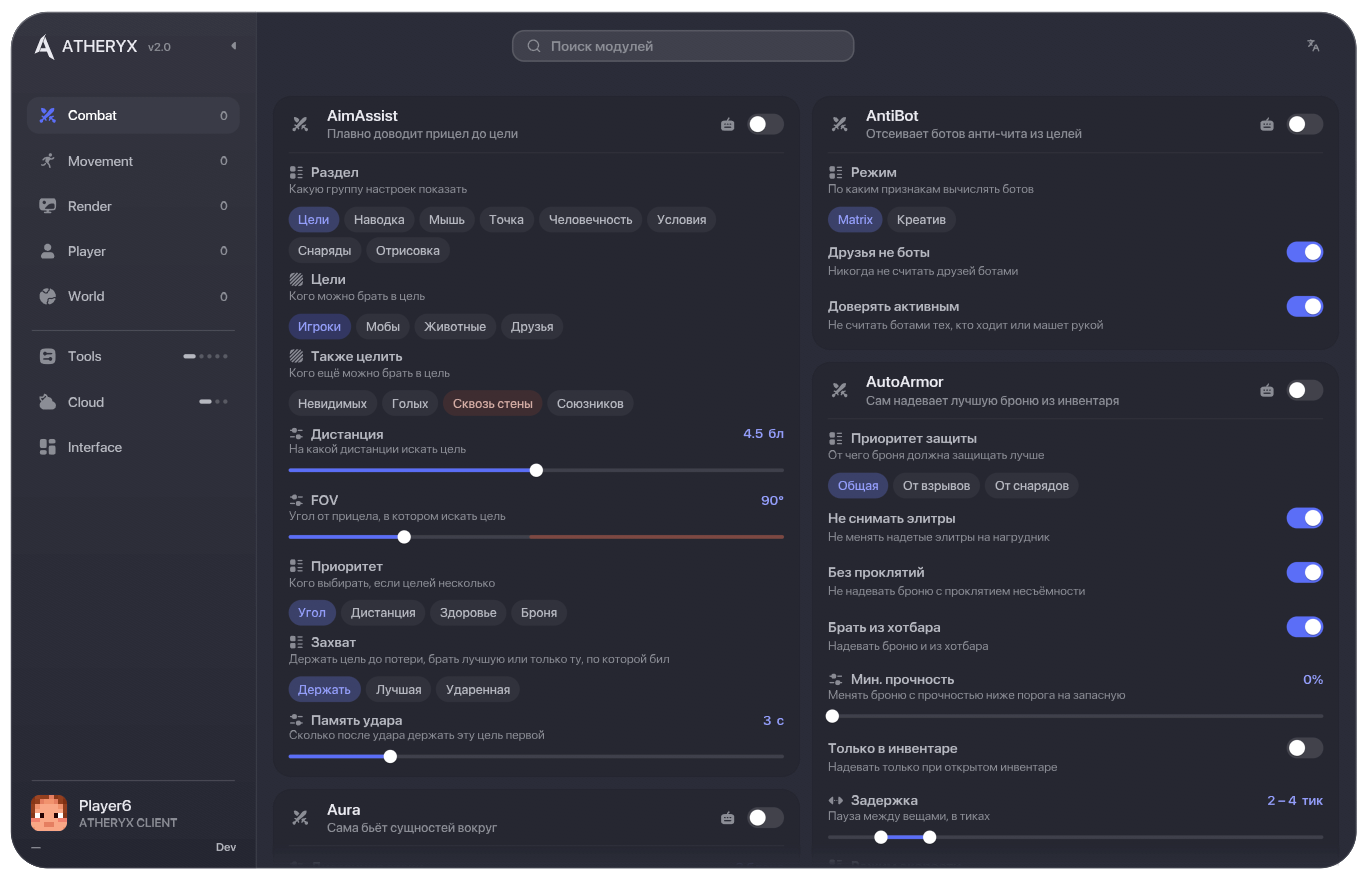Click the AntiBot robot bind icon

[1267, 124]
